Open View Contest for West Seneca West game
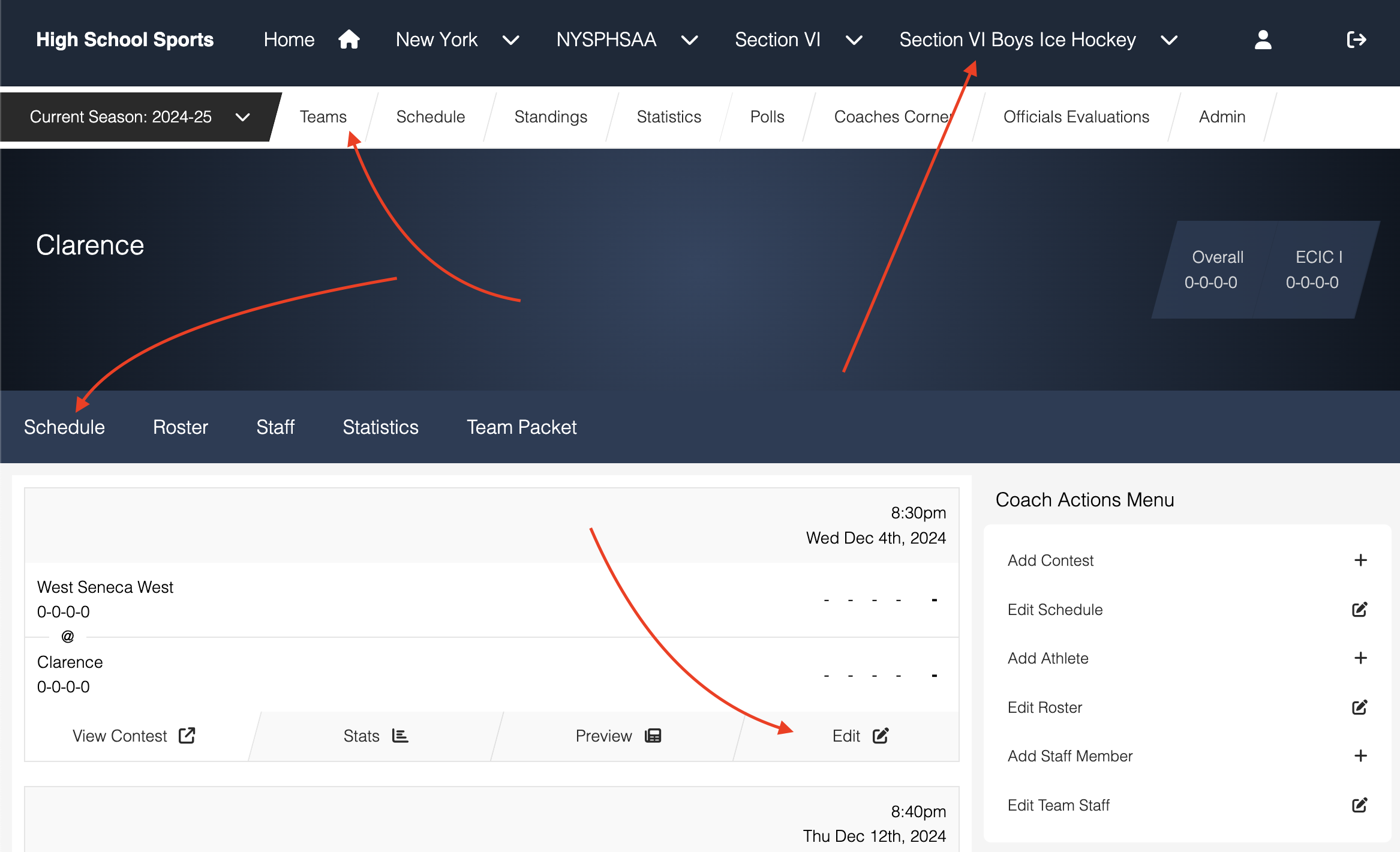The width and height of the screenshot is (1400, 852). click(x=134, y=736)
